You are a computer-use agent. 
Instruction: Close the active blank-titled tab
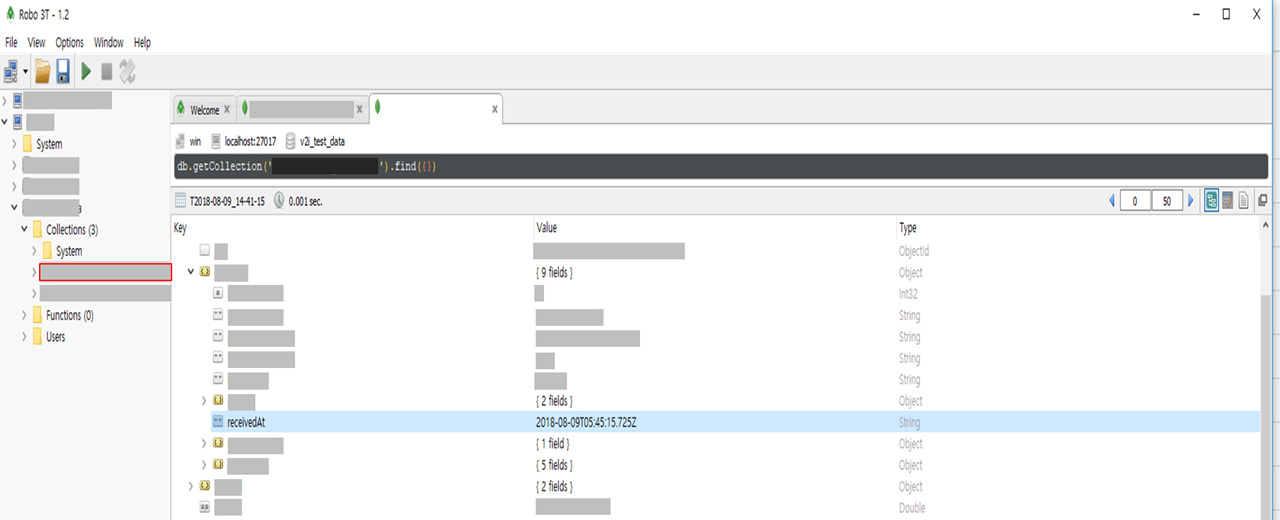(x=494, y=109)
